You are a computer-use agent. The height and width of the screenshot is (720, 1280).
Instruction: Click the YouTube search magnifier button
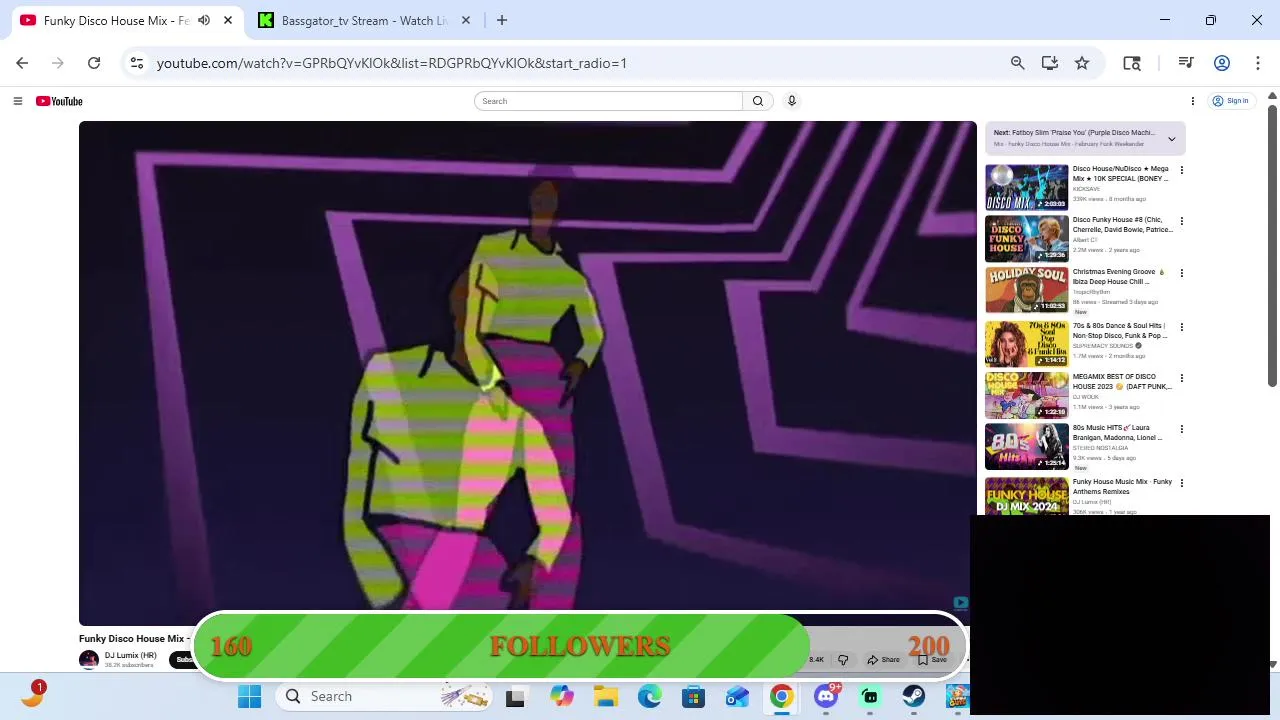pos(758,101)
